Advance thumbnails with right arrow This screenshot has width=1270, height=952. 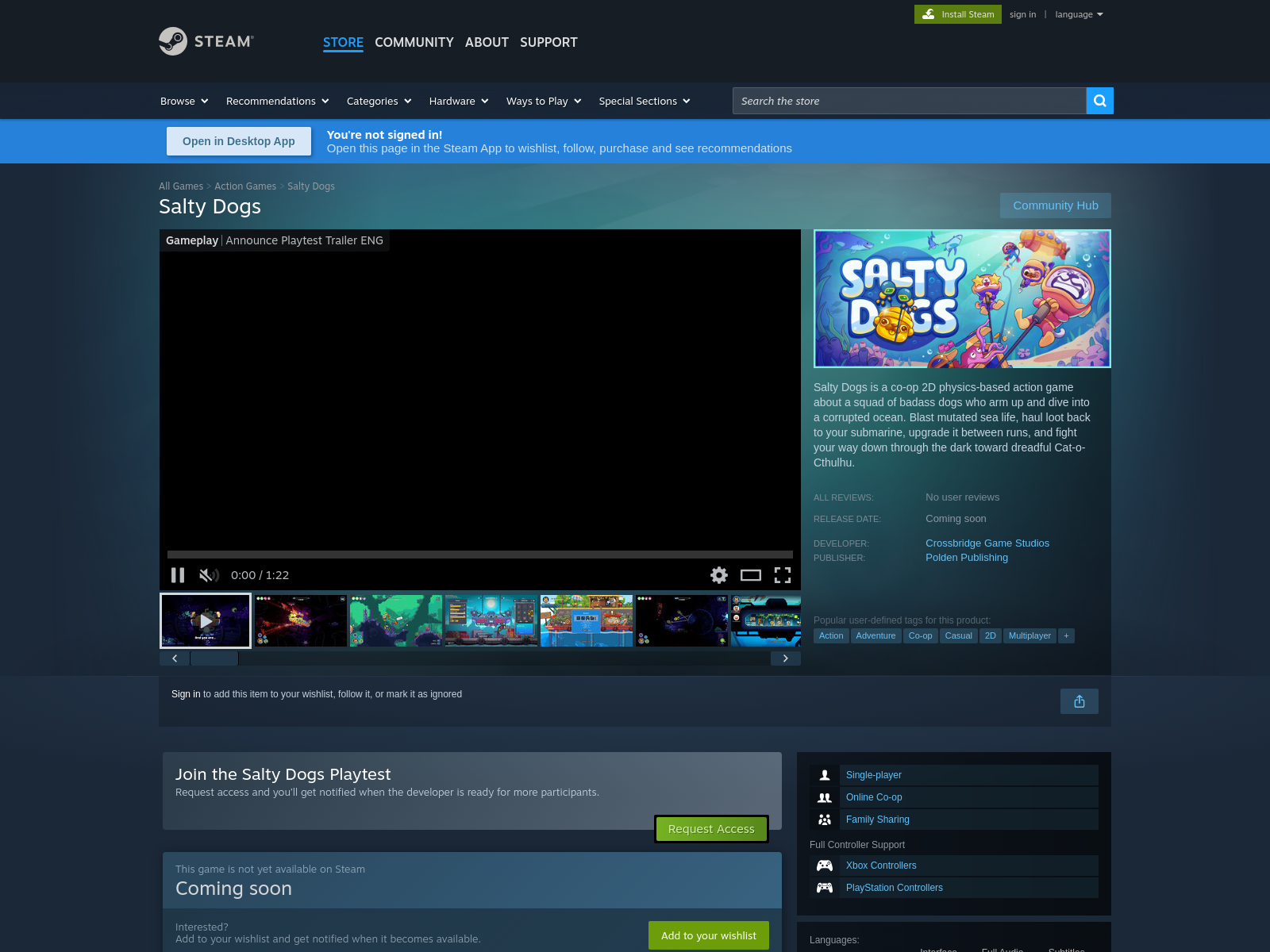tap(786, 658)
